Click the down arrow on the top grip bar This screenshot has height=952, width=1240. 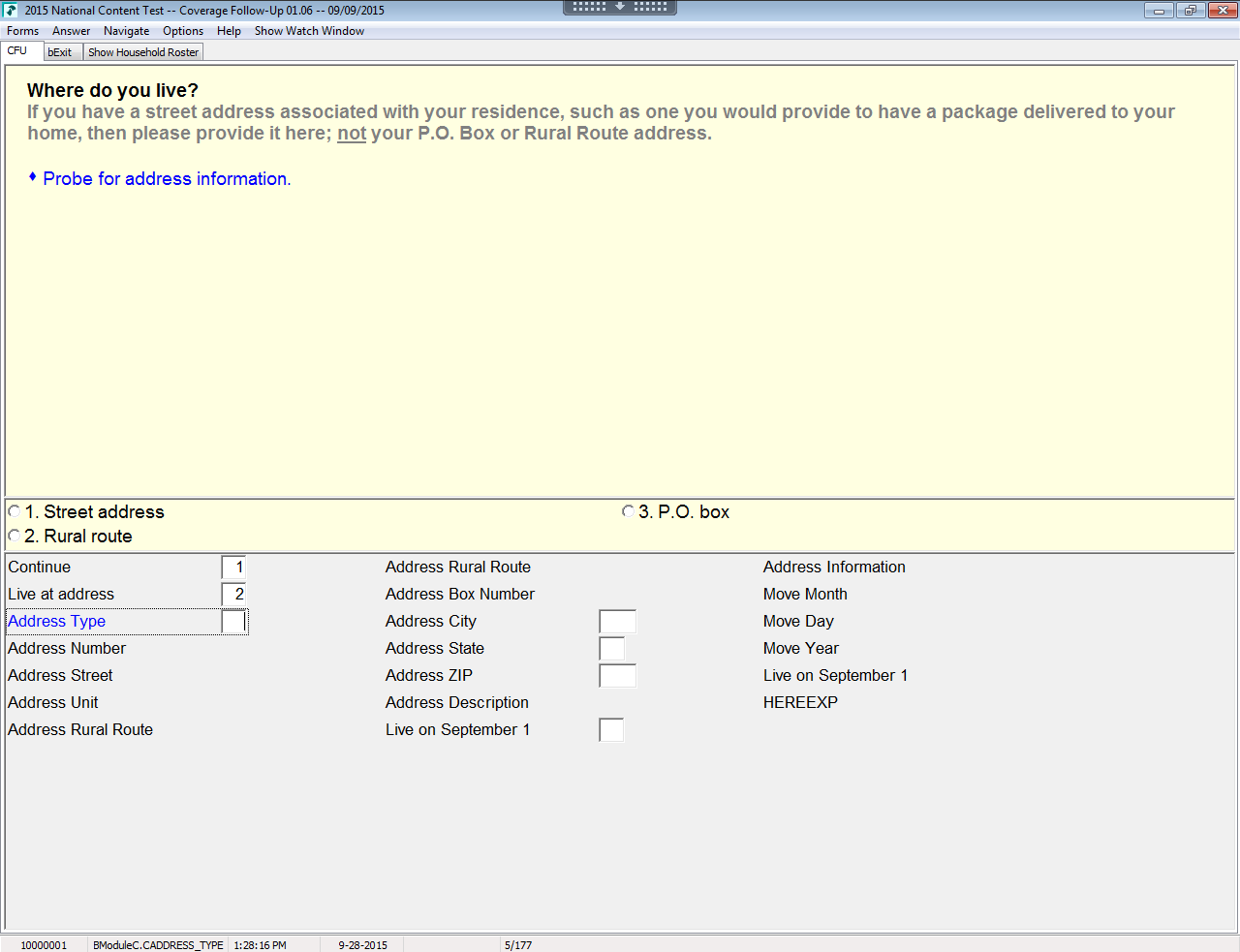coord(620,7)
